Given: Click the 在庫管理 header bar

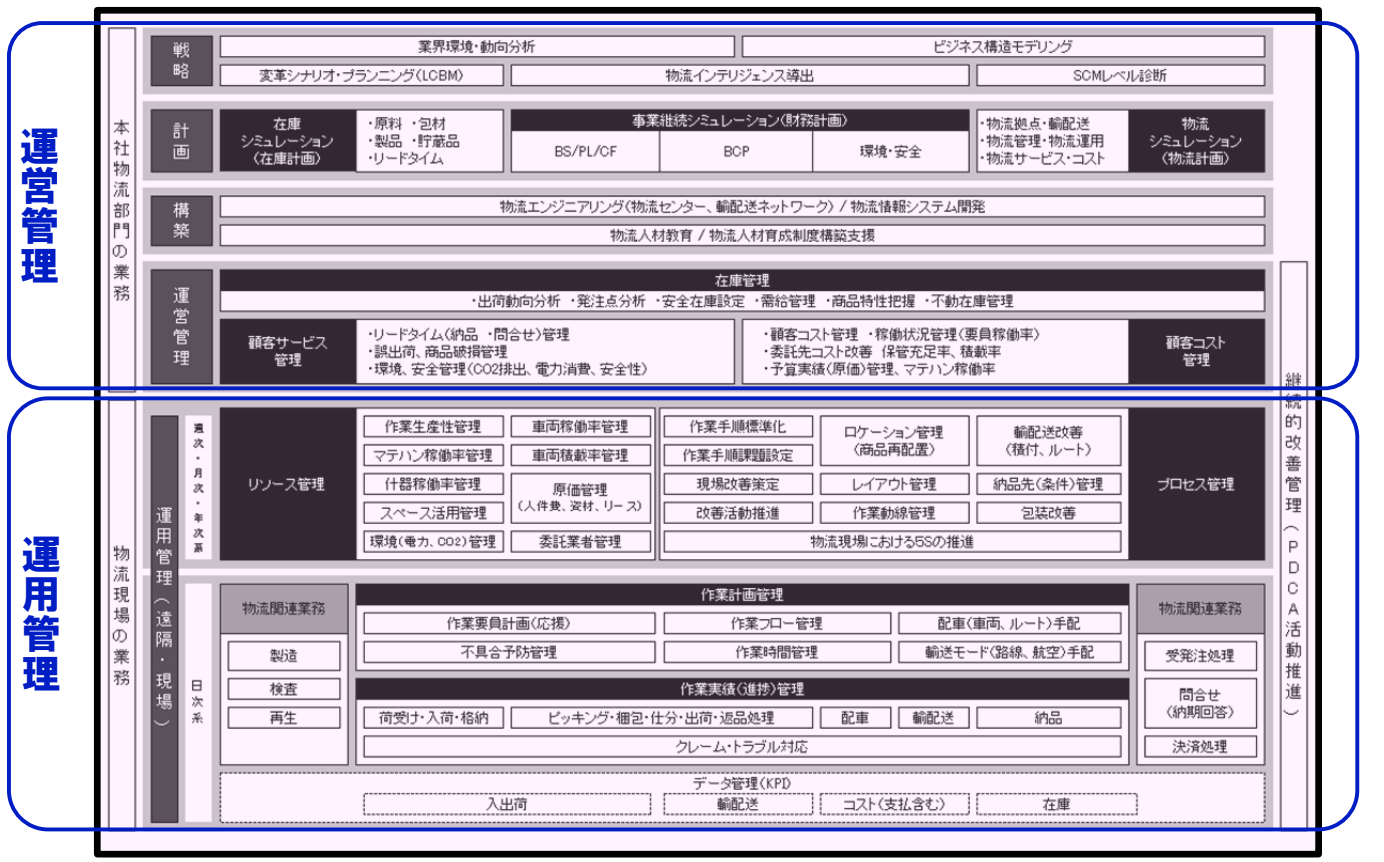Looking at the screenshot, I should click(x=742, y=280).
